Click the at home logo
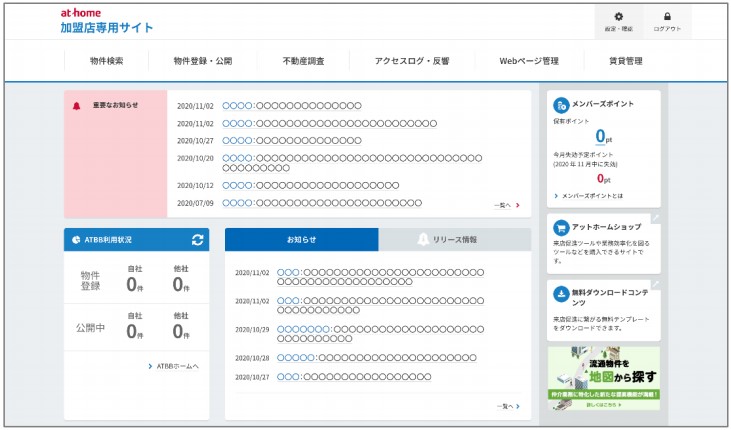 point(81,13)
